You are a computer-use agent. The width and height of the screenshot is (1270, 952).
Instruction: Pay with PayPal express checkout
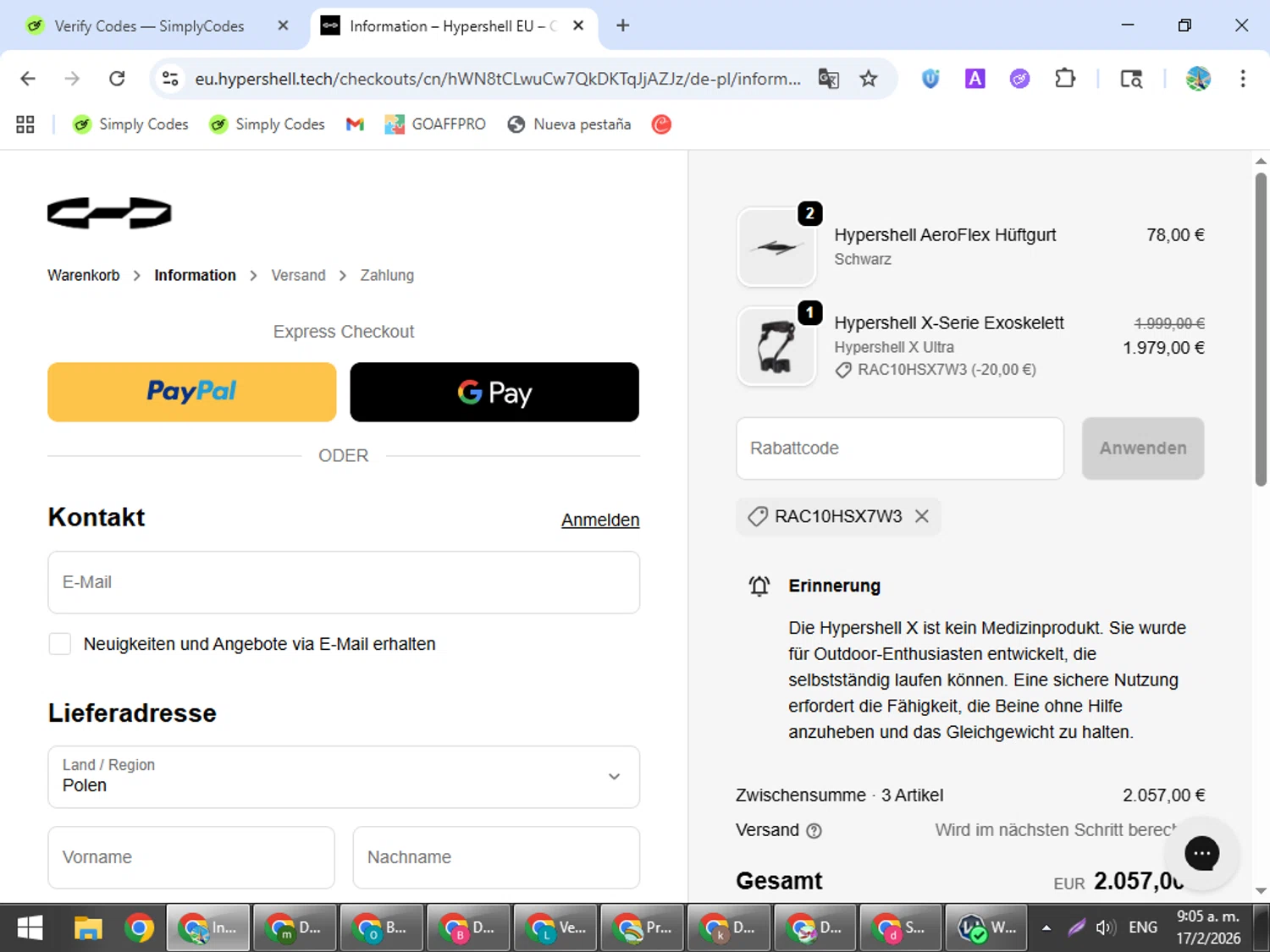click(192, 392)
